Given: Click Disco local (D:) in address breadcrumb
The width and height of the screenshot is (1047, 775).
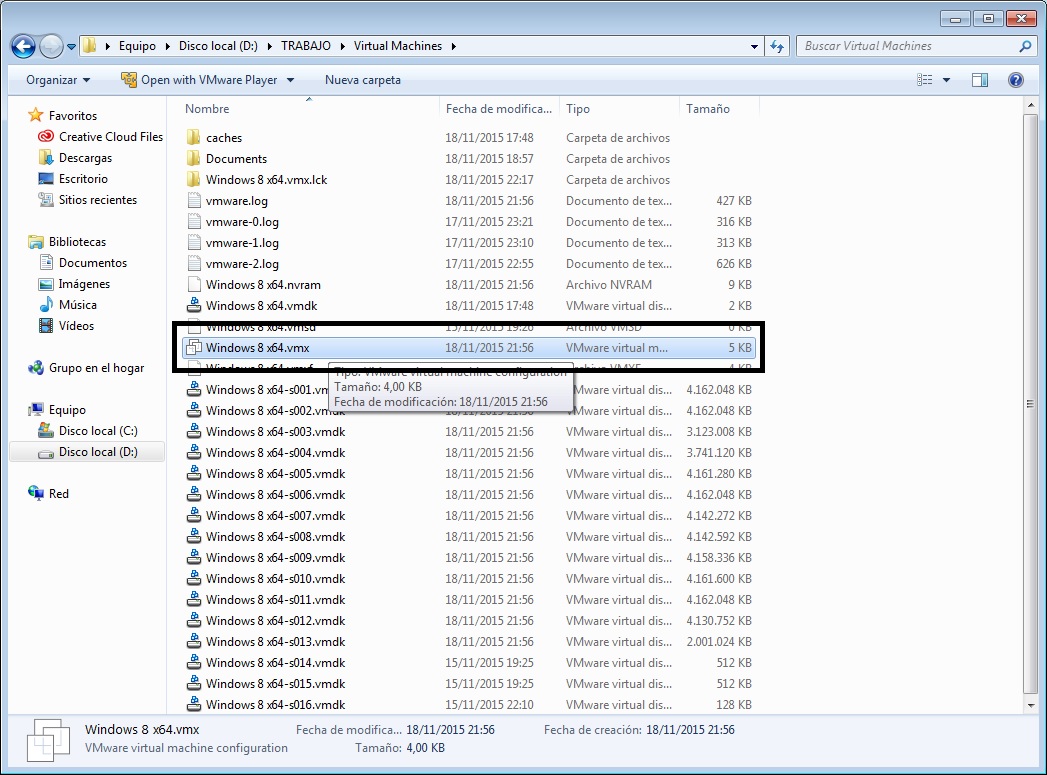Looking at the screenshot, I should tap(218, 46).
